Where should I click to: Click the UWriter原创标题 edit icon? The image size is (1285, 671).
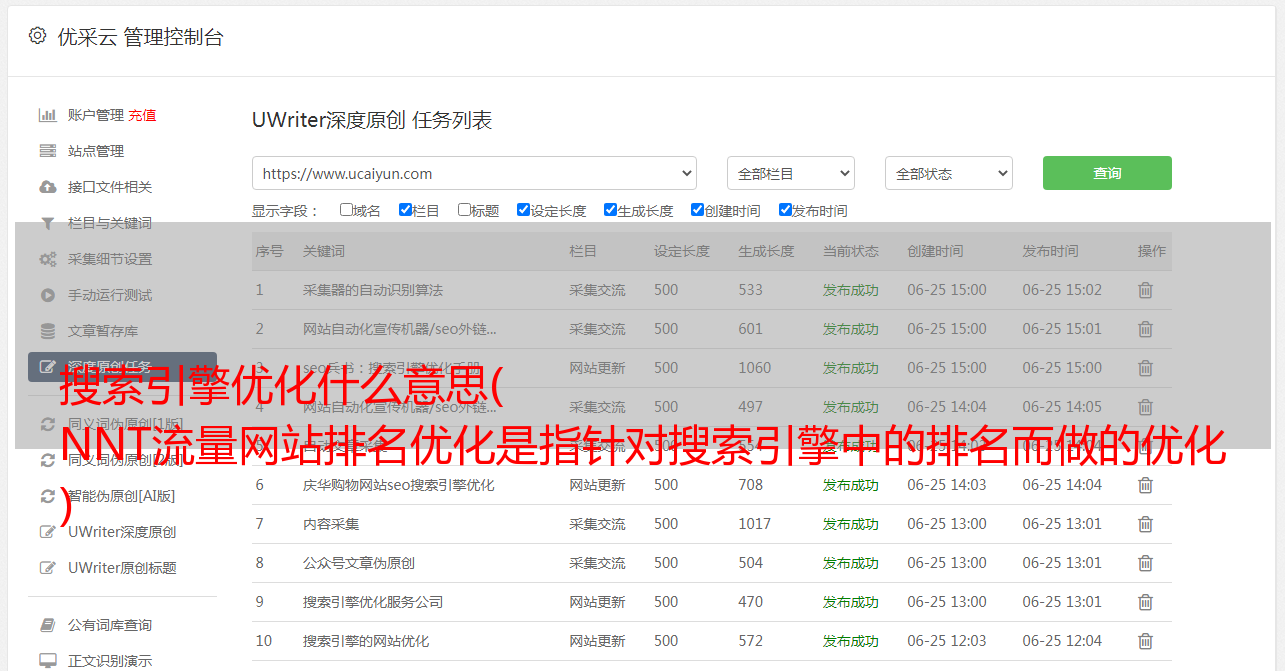point(47,568)
